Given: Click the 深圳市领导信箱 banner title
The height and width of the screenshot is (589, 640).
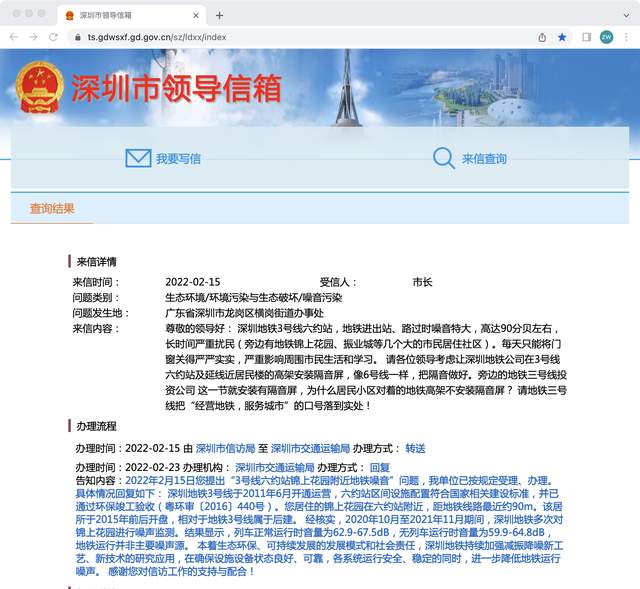Looking at the screenshot, I should pyautogui.click(x=176, y=89).
